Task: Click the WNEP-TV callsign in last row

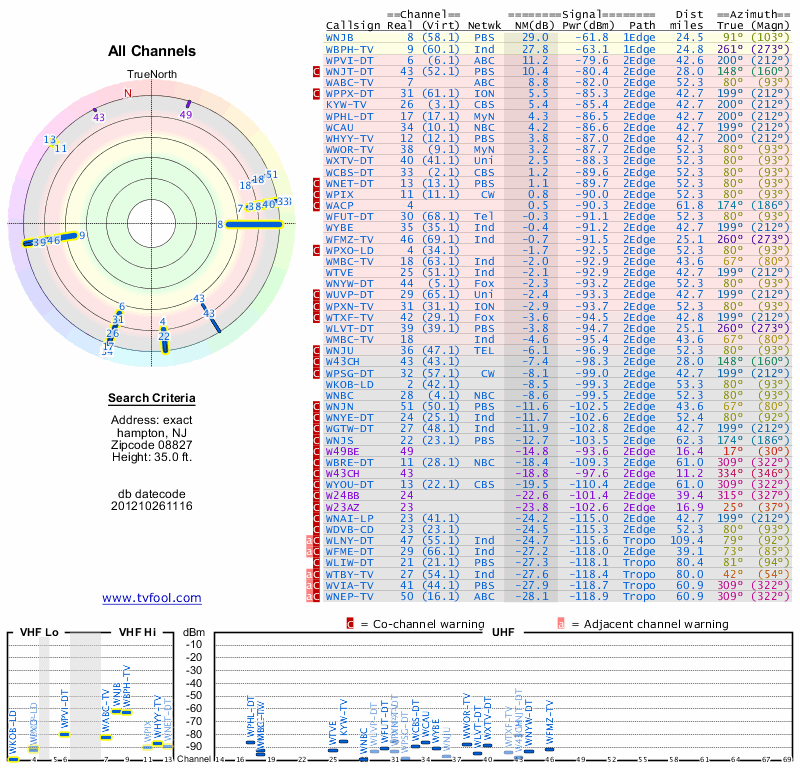Action: point(349,596)
